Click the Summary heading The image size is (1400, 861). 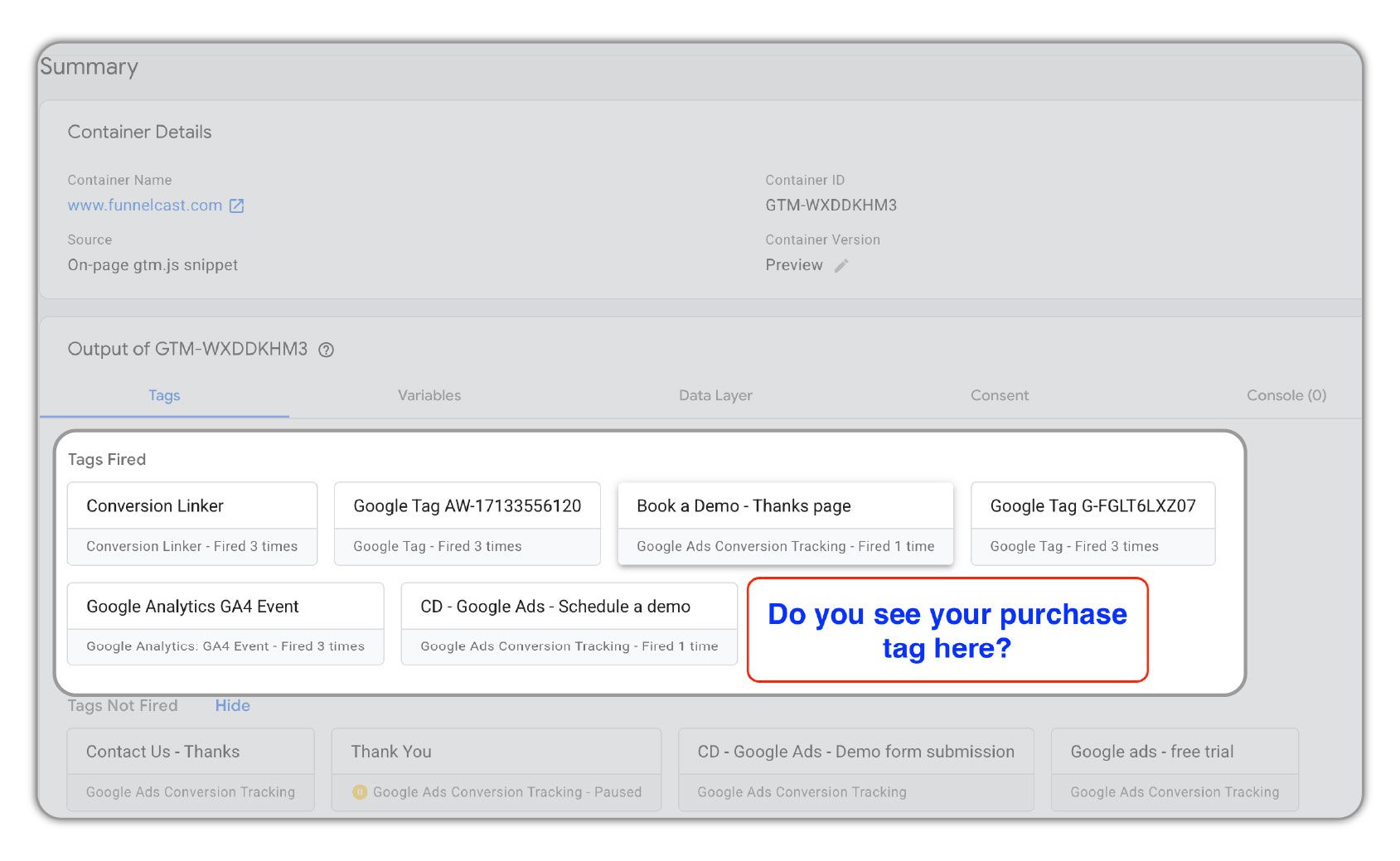(89, 67)
